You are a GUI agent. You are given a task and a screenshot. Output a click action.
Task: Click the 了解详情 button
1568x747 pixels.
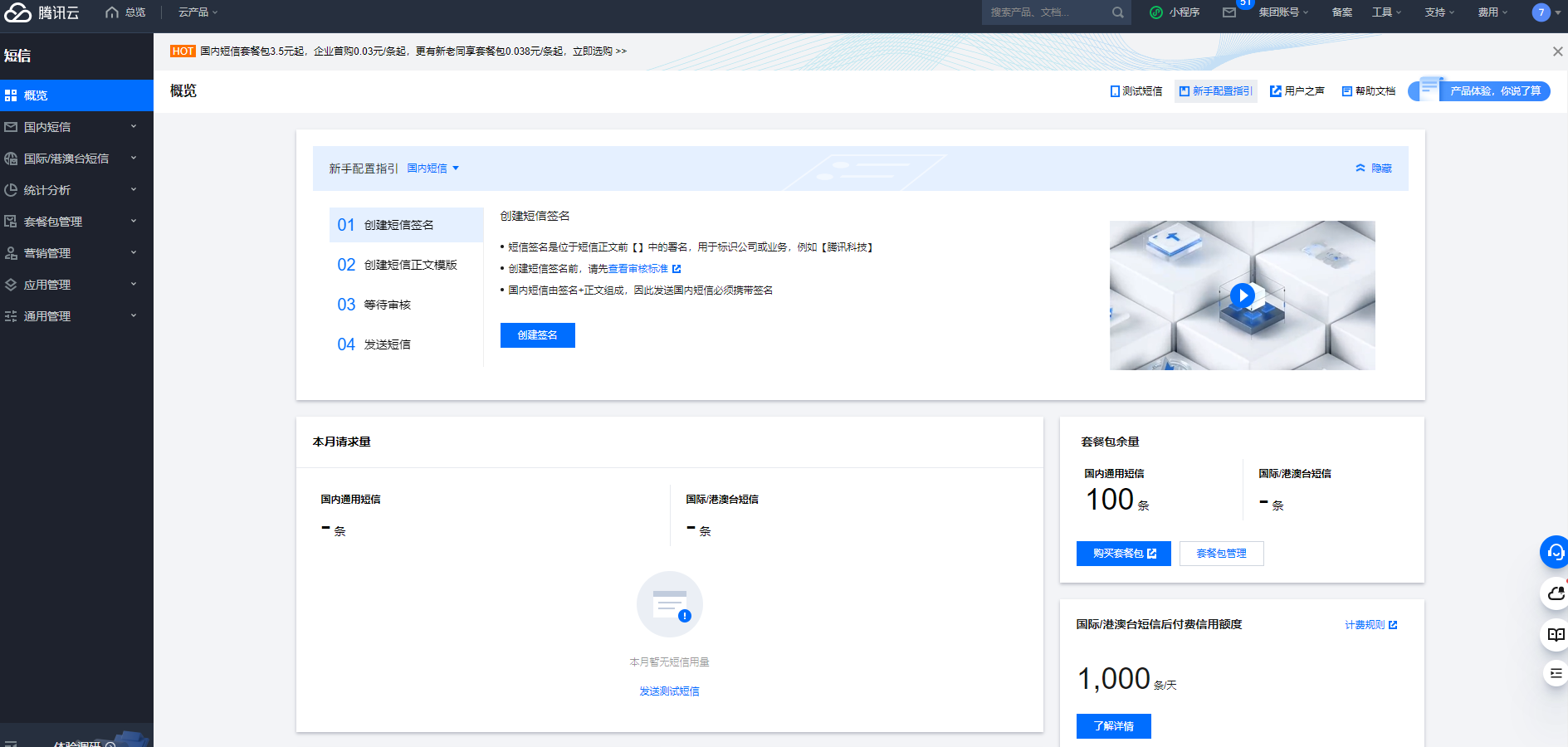point(1113,726)
